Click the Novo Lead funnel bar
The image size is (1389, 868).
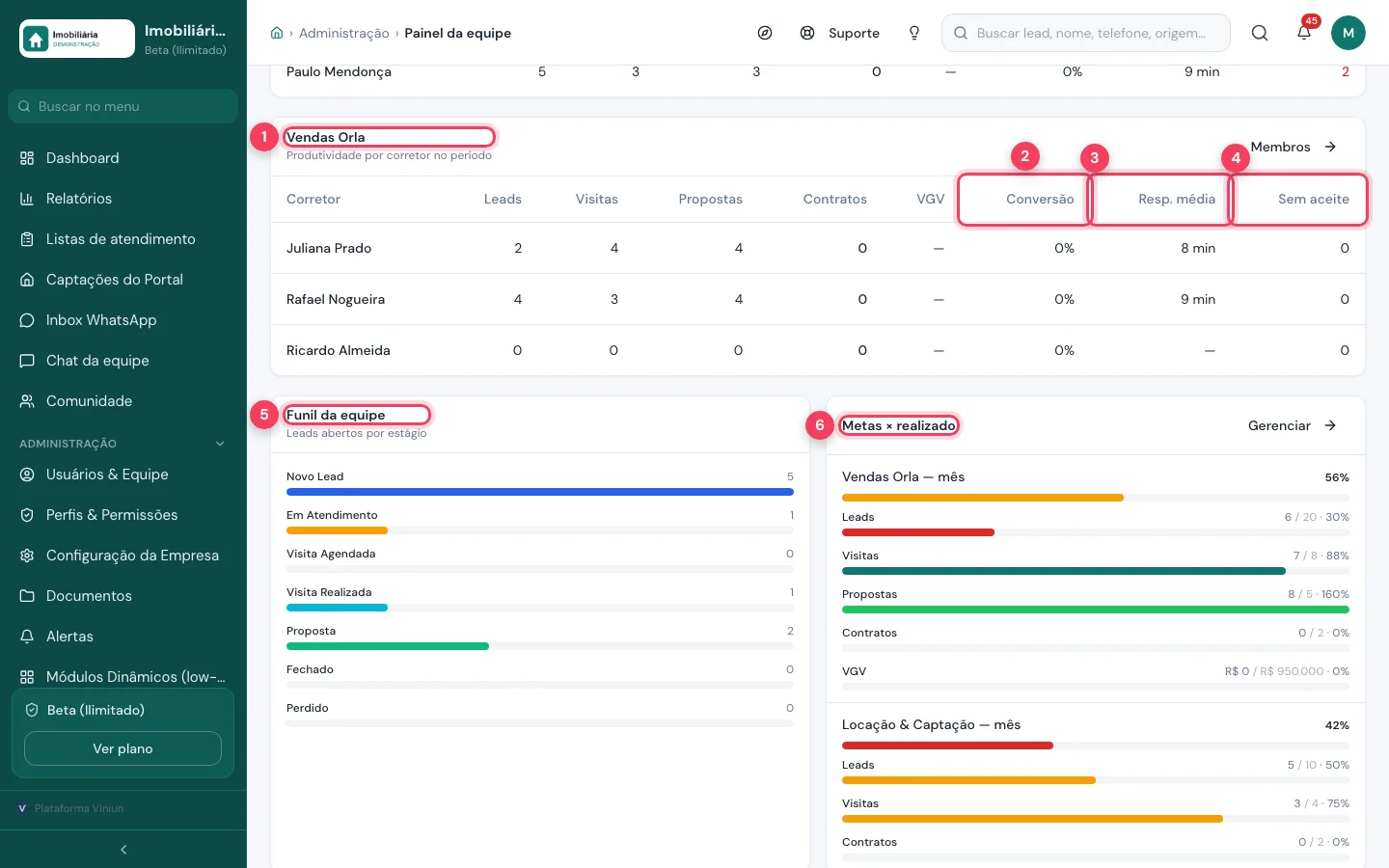tap(540, 492)
